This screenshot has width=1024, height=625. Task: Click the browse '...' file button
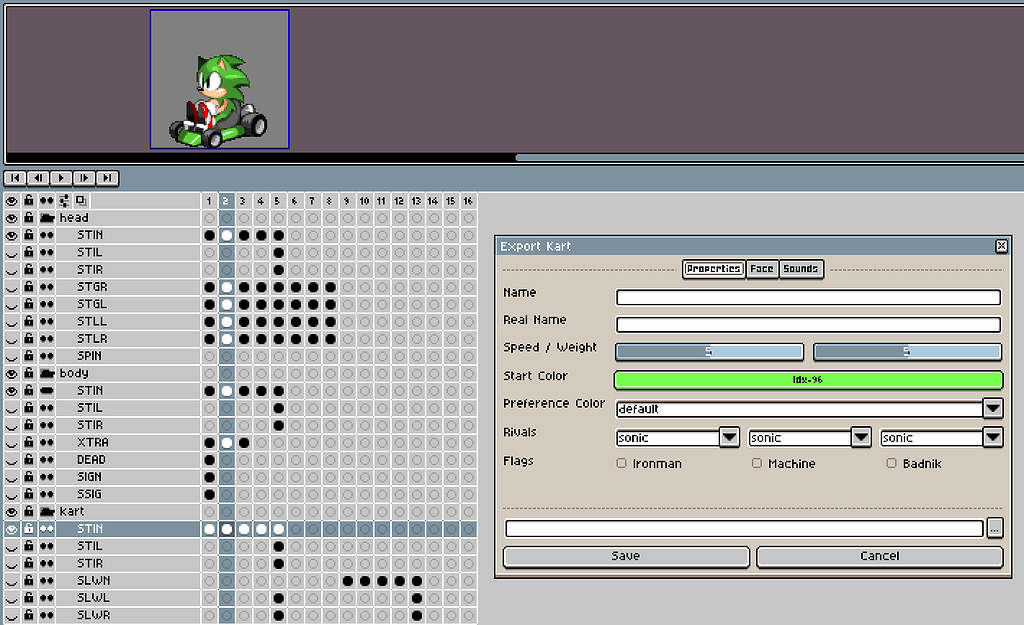pyautogui.click(x=994, y=529)
